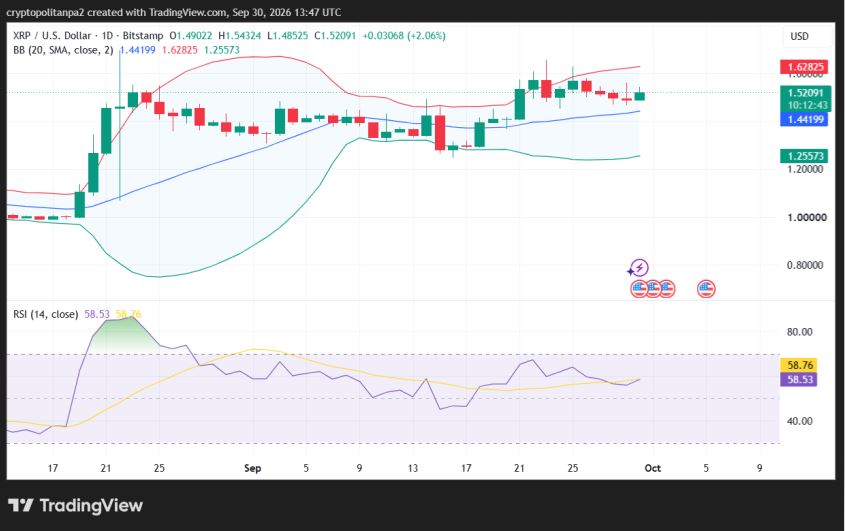The height and width of the screenshot is (531, 845).
Task: Click the blue 1.44199 price axis label
Action: coord(804,119)
